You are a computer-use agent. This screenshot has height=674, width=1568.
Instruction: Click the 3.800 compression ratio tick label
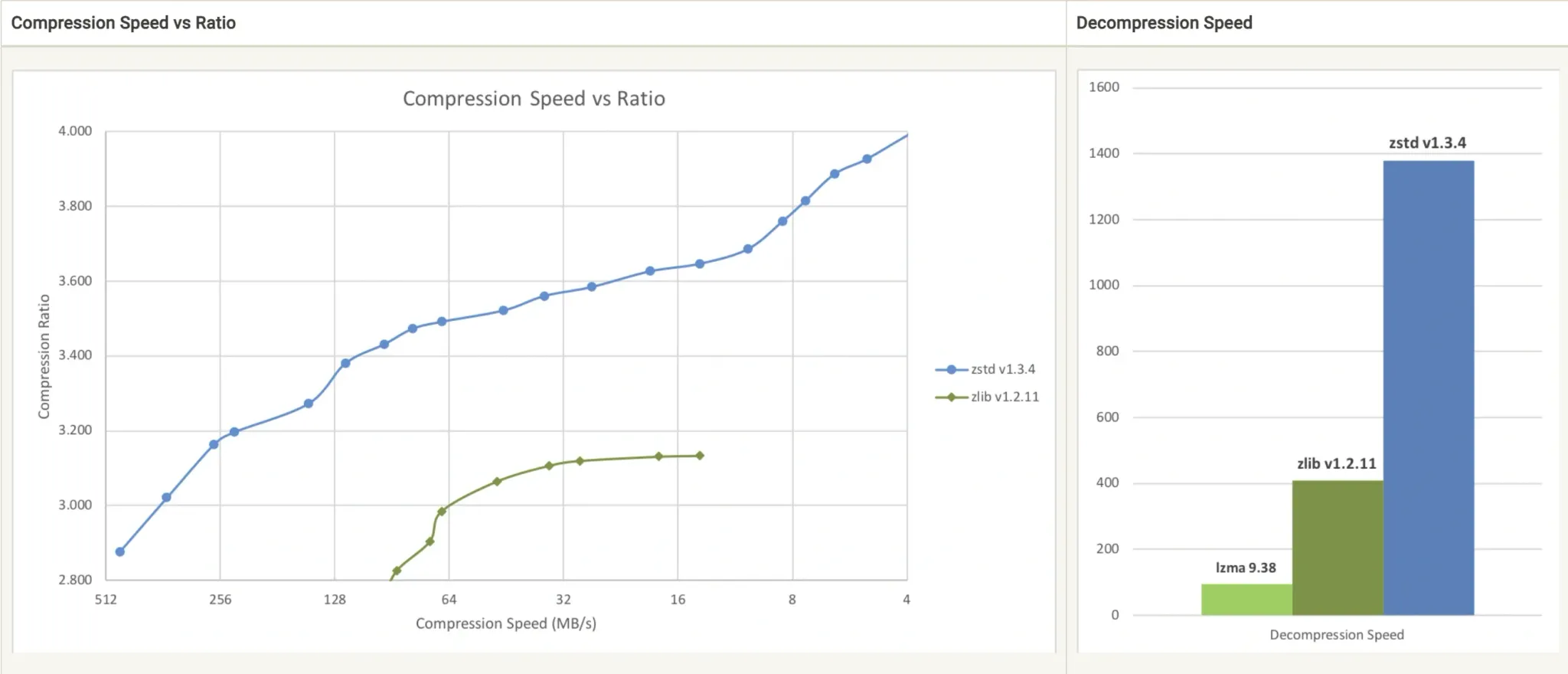[75, 206]
